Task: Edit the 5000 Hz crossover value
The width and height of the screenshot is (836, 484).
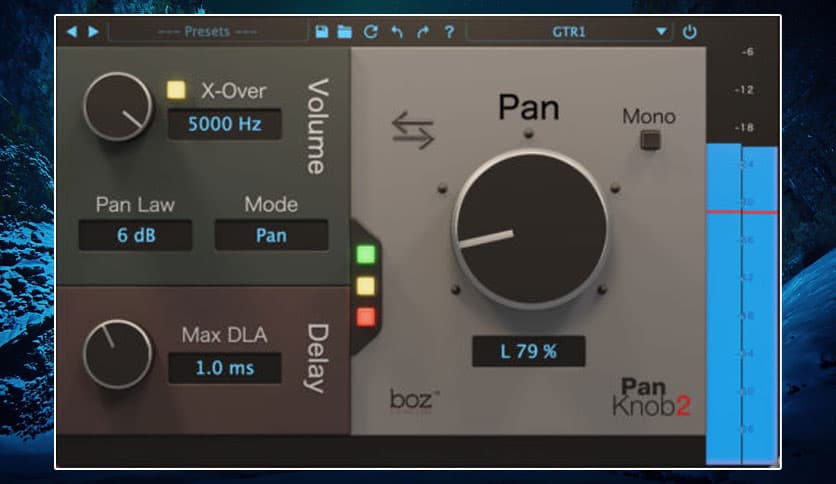Action: [x=224, y=124]
